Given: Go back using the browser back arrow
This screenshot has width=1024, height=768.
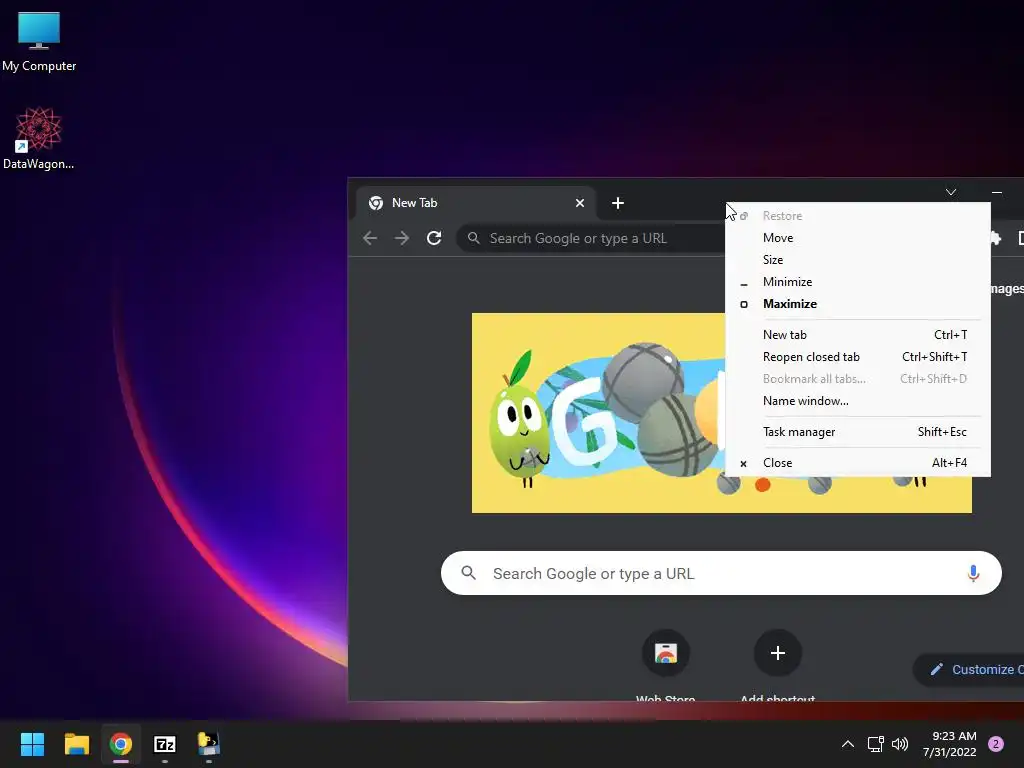Looking at the screenshot, I should click(x=370, y=238).
